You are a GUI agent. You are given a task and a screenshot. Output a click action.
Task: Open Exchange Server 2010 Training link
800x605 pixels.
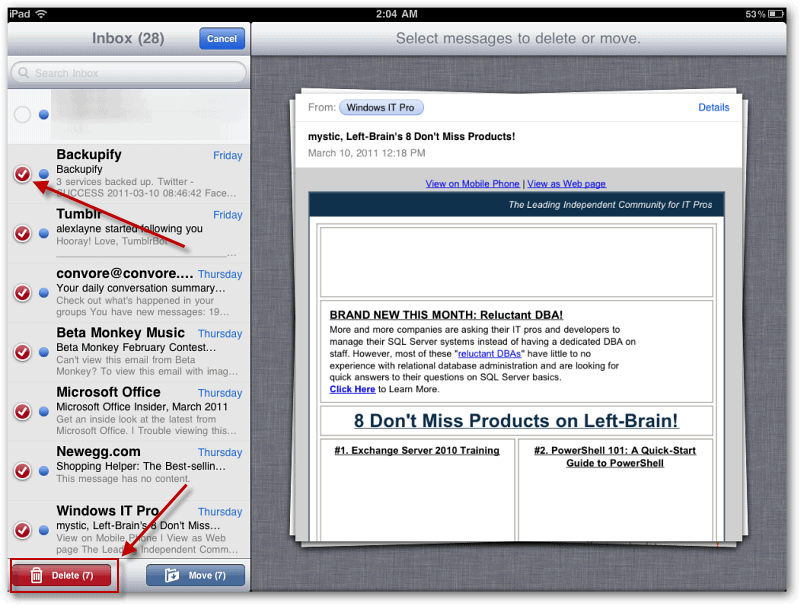tap(417, 450)
